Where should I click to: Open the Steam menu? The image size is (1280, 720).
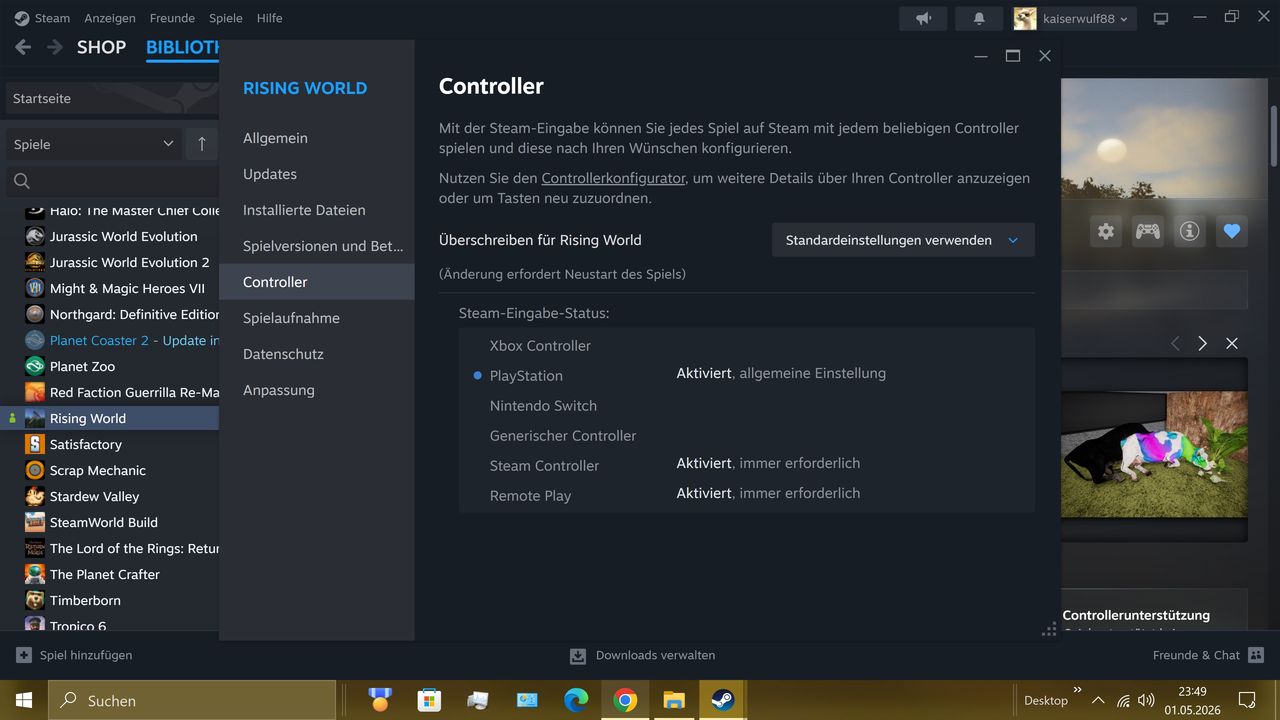(52, 18)
